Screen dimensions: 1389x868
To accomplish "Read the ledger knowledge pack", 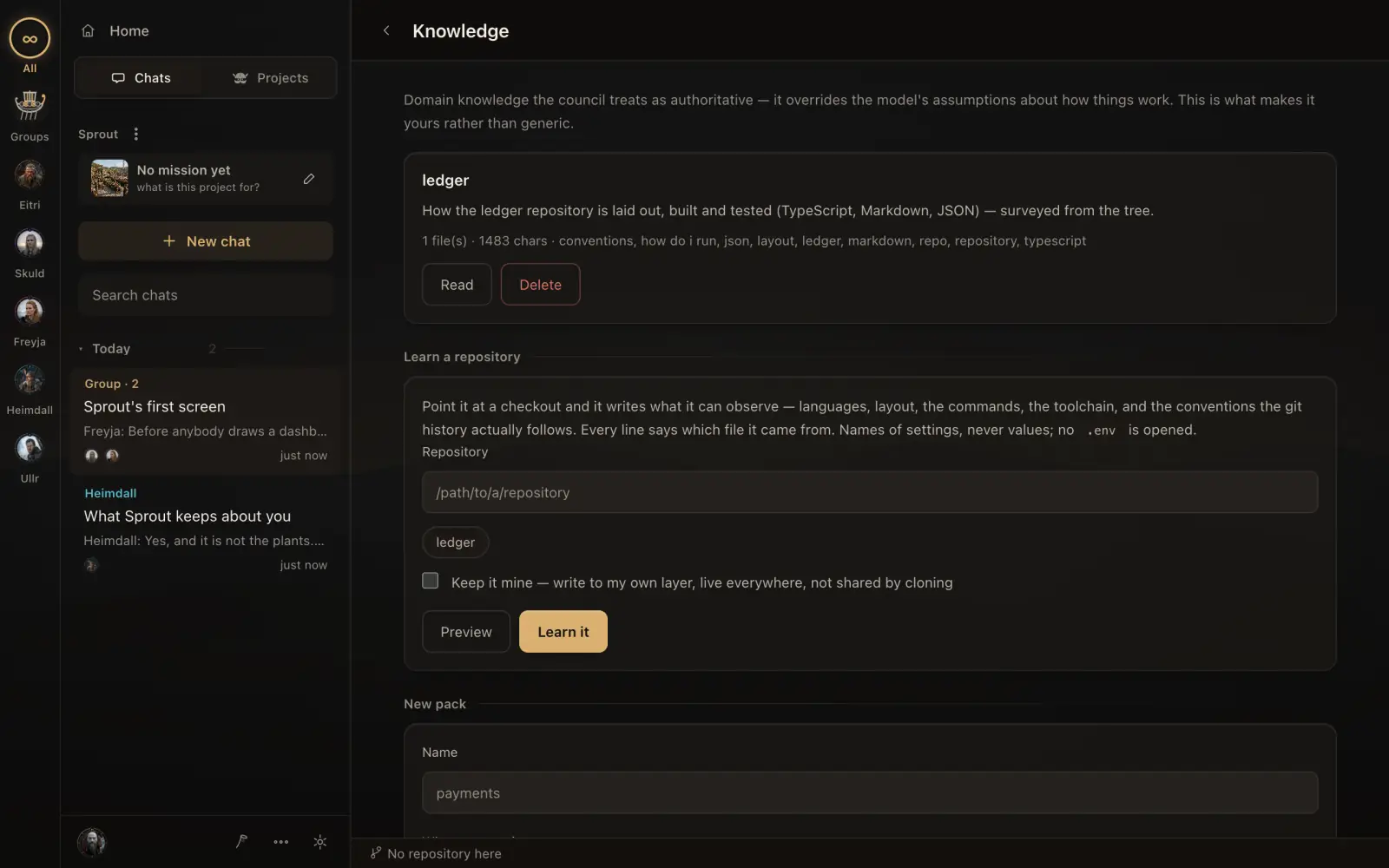I will [x=457, y=285].
